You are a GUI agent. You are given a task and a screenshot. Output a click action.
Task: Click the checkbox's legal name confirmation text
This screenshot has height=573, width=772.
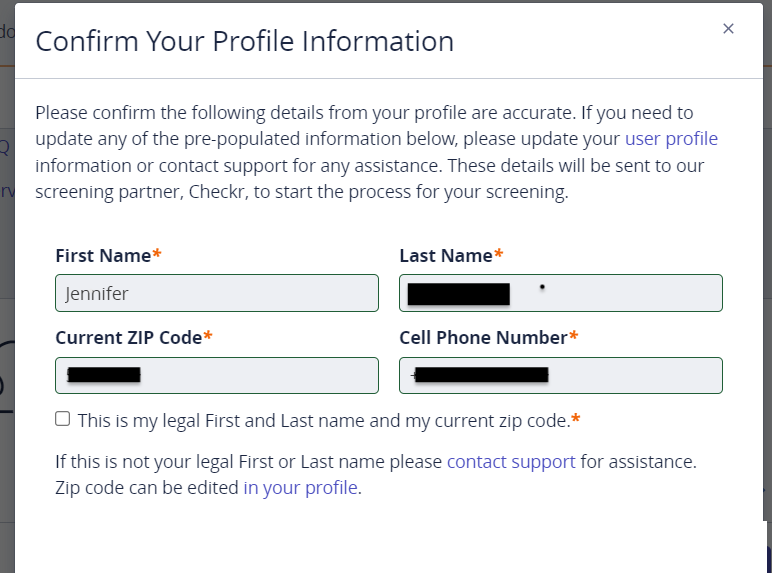[x=322, y=420]
